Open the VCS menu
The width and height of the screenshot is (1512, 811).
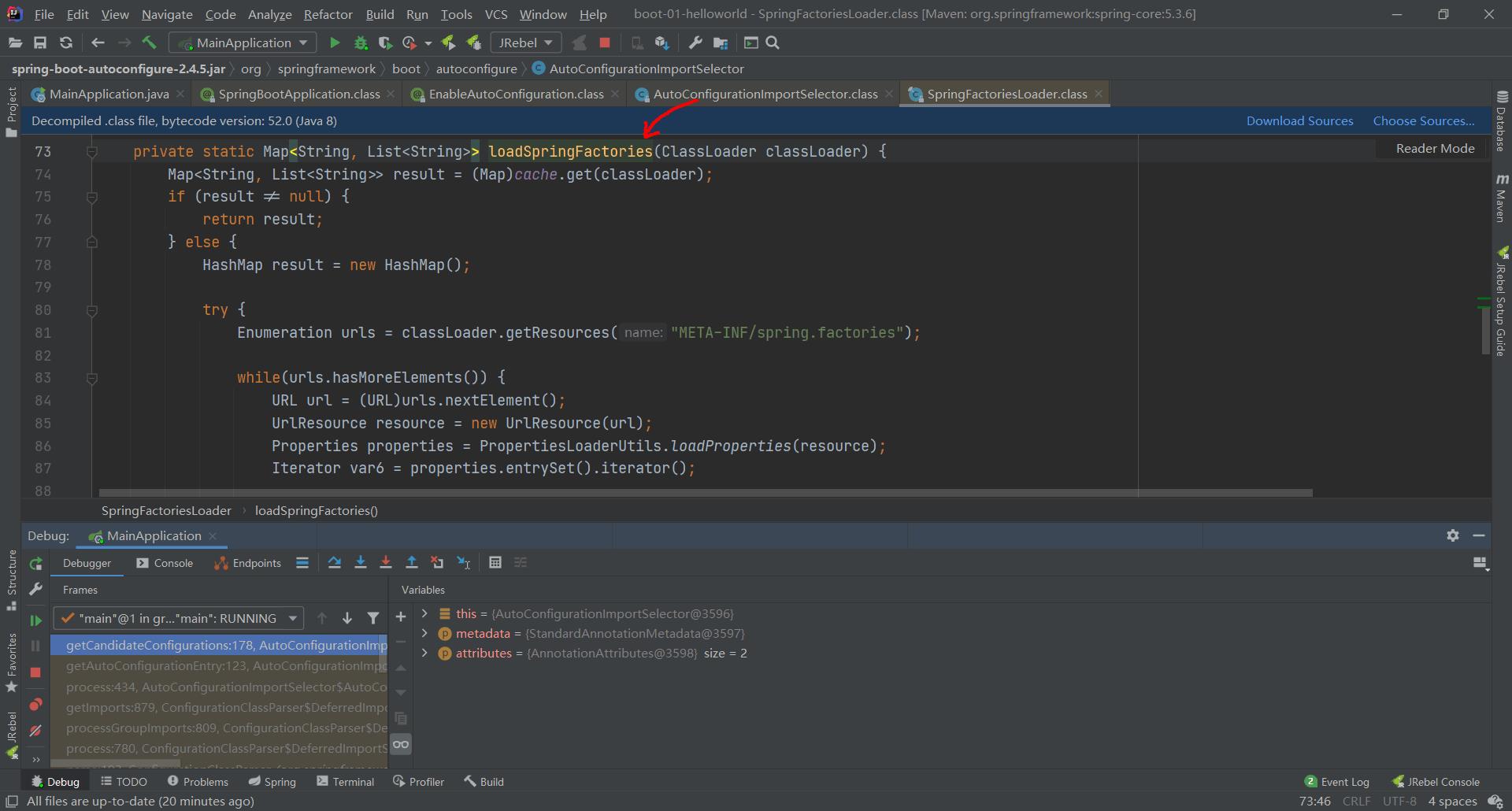(x=495, y=14)
